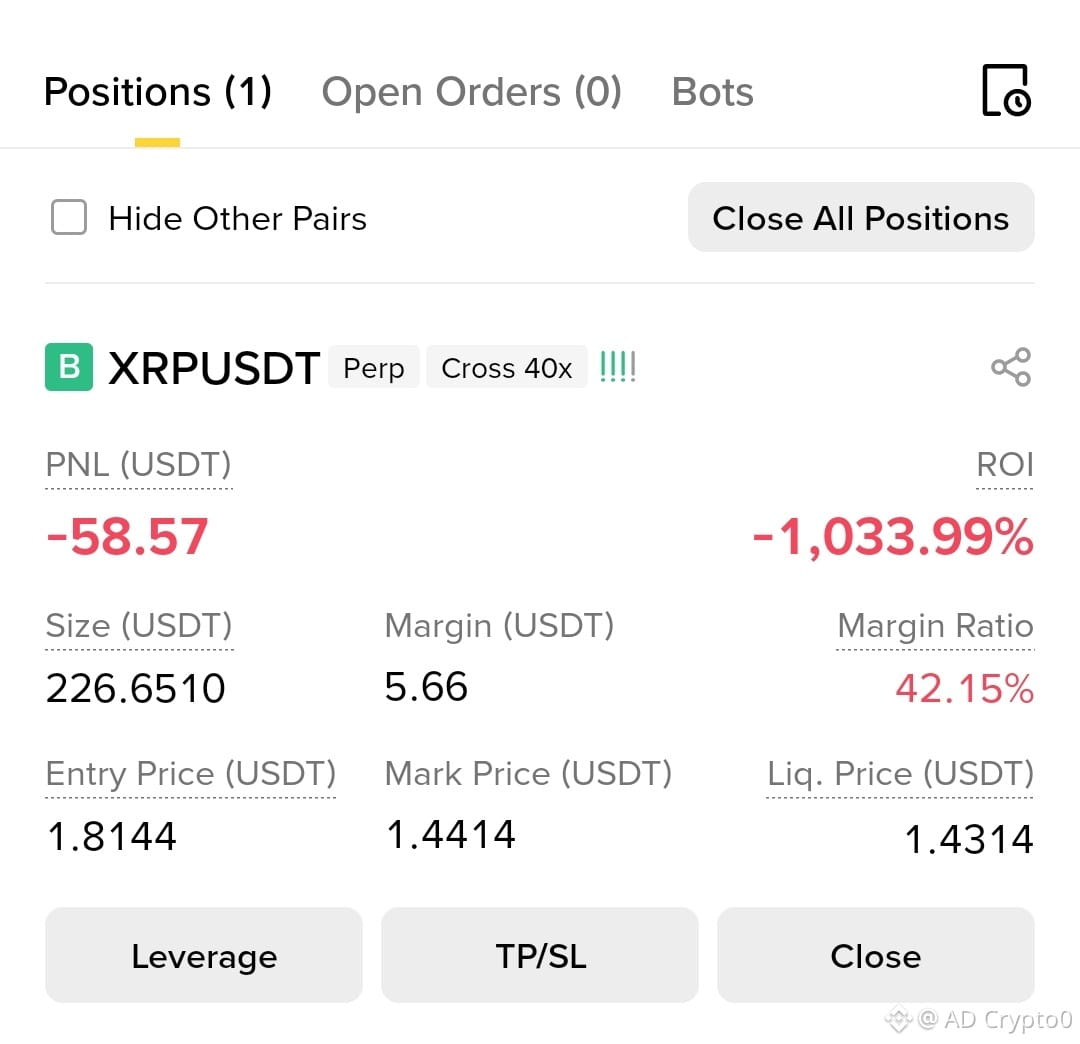Tap the green B buy badge
The image size is (1080, 1044).
point(69,367)
